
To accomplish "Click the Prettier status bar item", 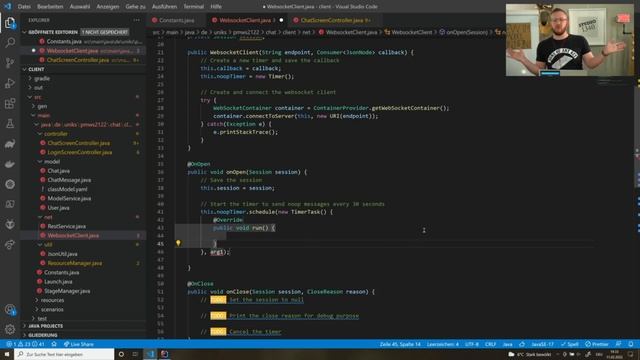I will [x=597, y=344].
